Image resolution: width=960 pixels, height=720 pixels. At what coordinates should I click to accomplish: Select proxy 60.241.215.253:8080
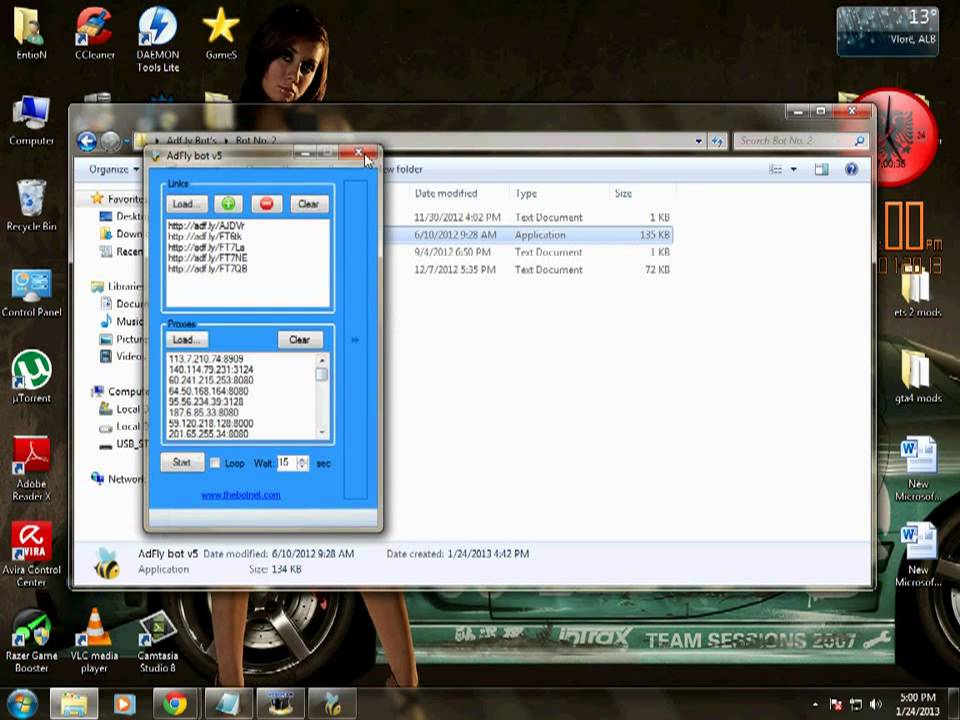pyautogui.click(x=211, y=380)
